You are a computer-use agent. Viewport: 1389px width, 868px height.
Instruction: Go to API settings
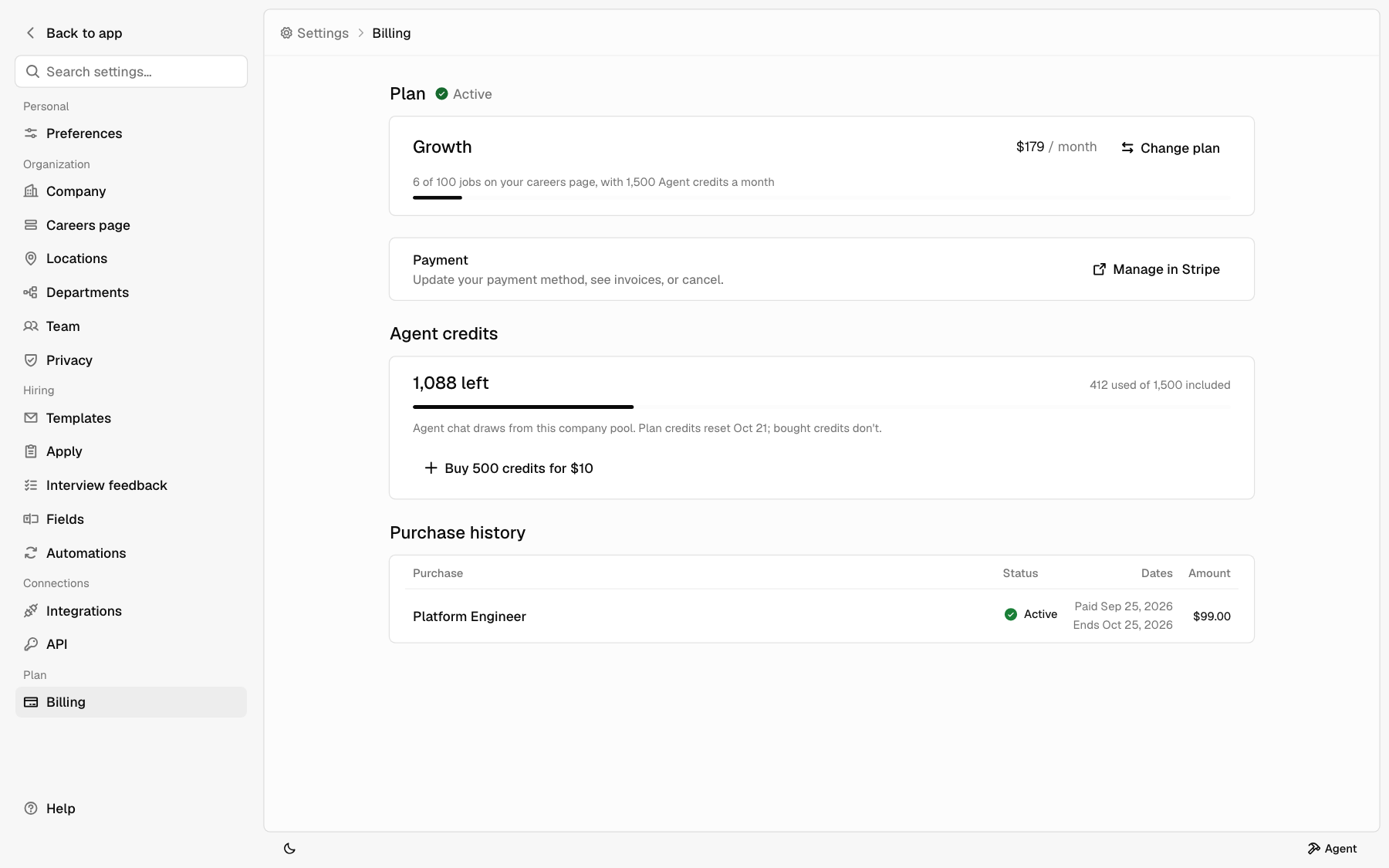[x=131, y=644]
